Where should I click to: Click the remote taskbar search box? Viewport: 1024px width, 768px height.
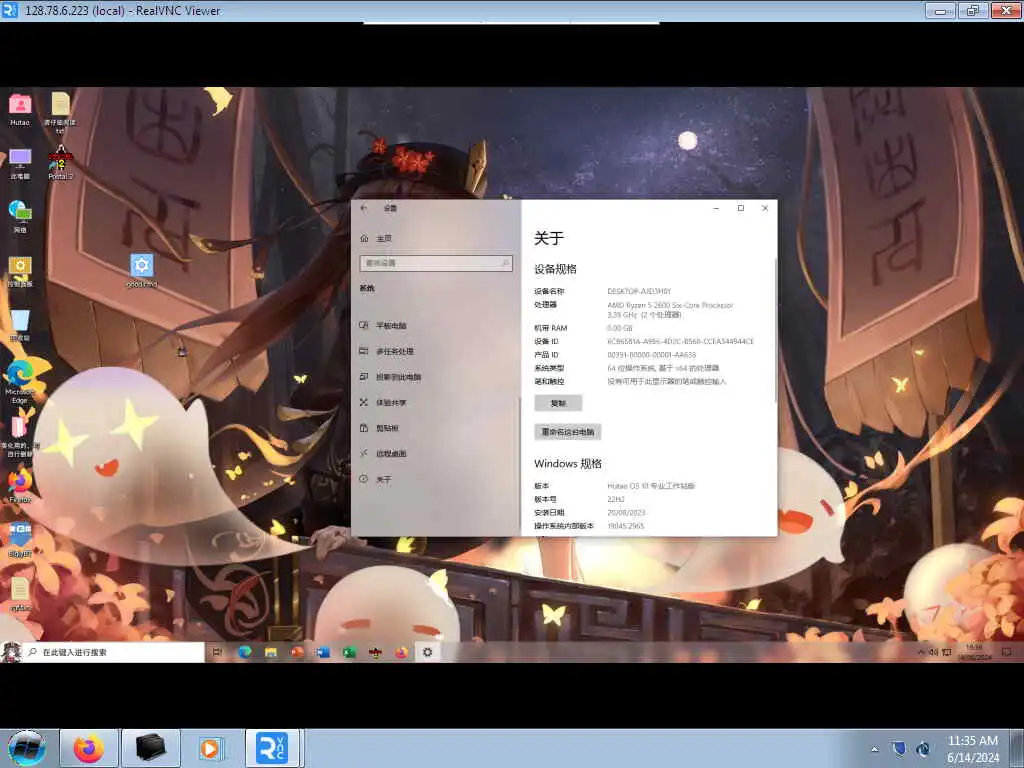114,652
